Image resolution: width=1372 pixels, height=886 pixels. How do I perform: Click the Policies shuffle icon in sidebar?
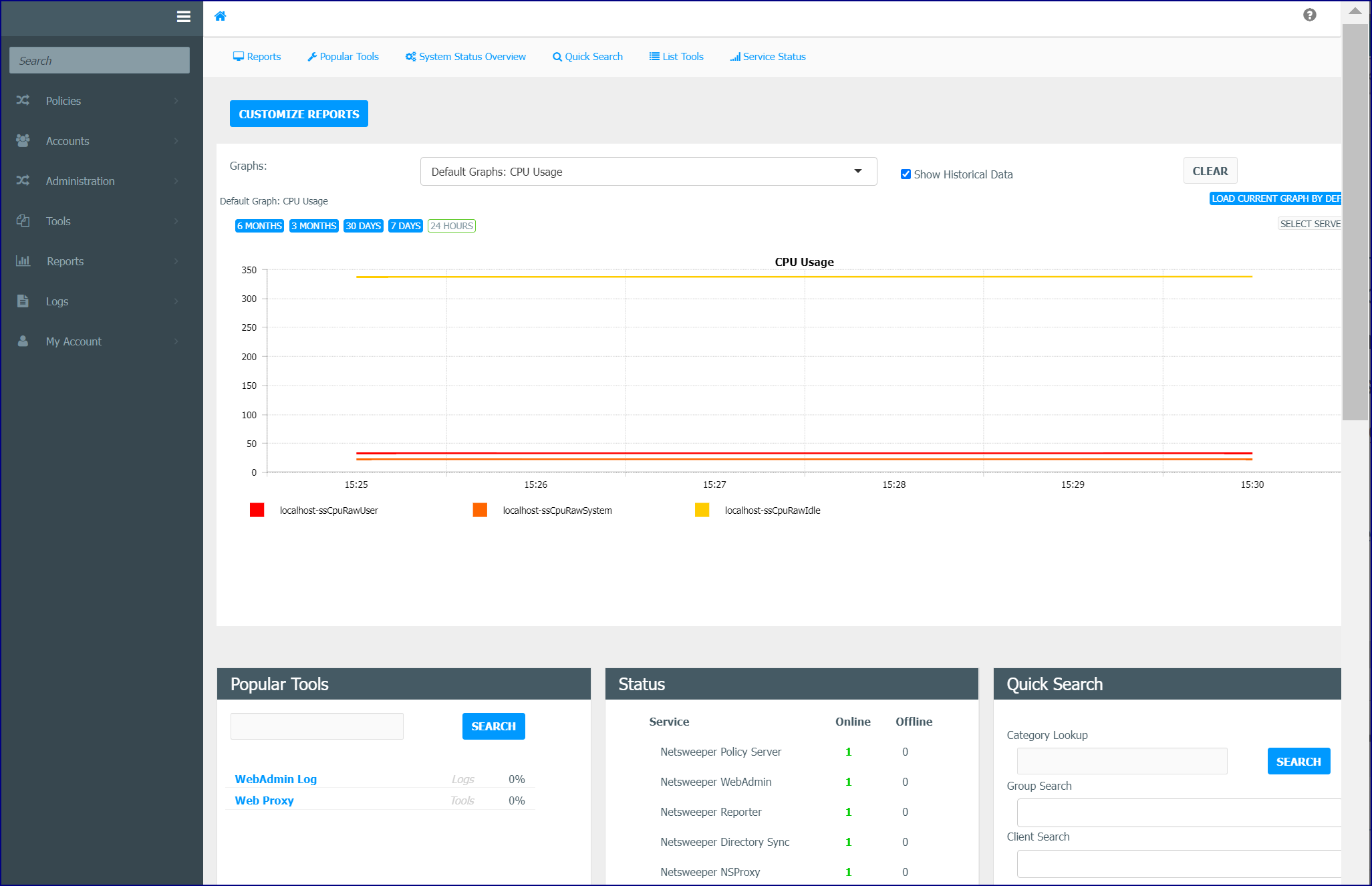point(23,100)
